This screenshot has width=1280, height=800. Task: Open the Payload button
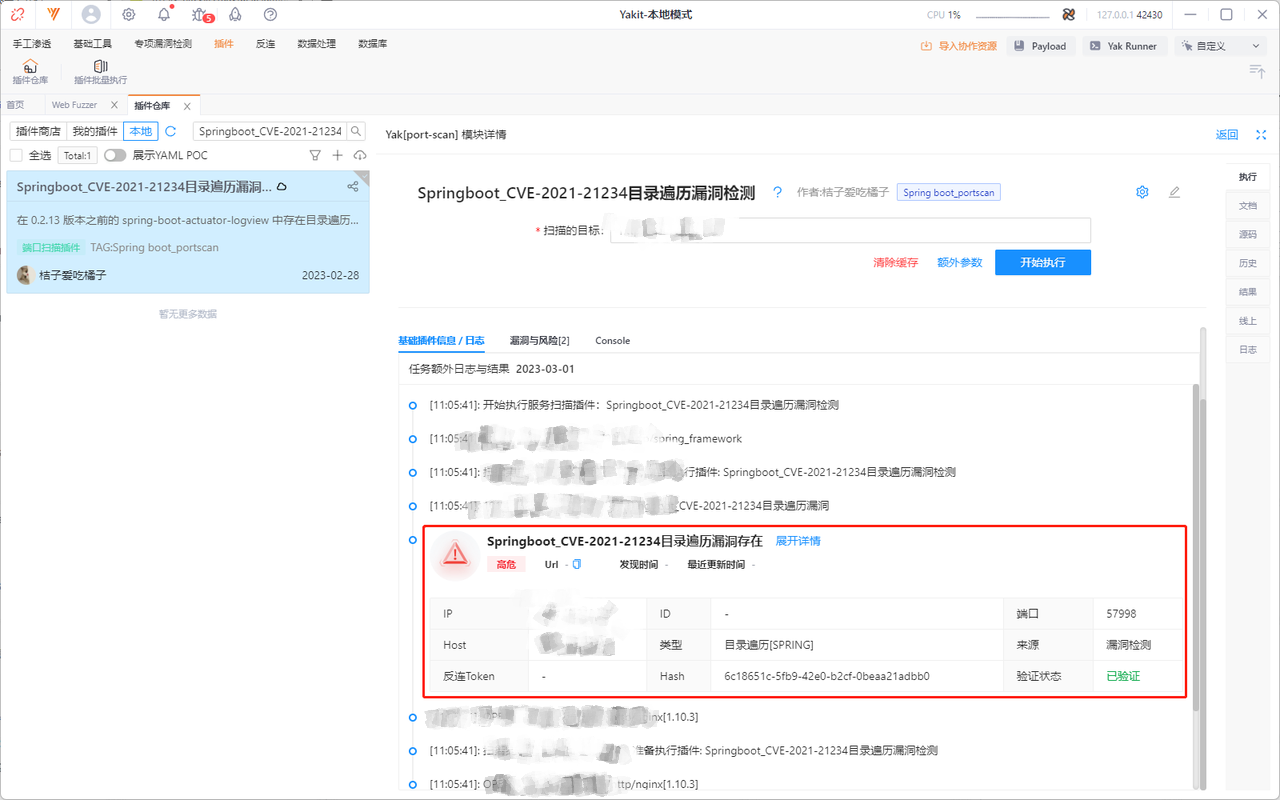1040,46
